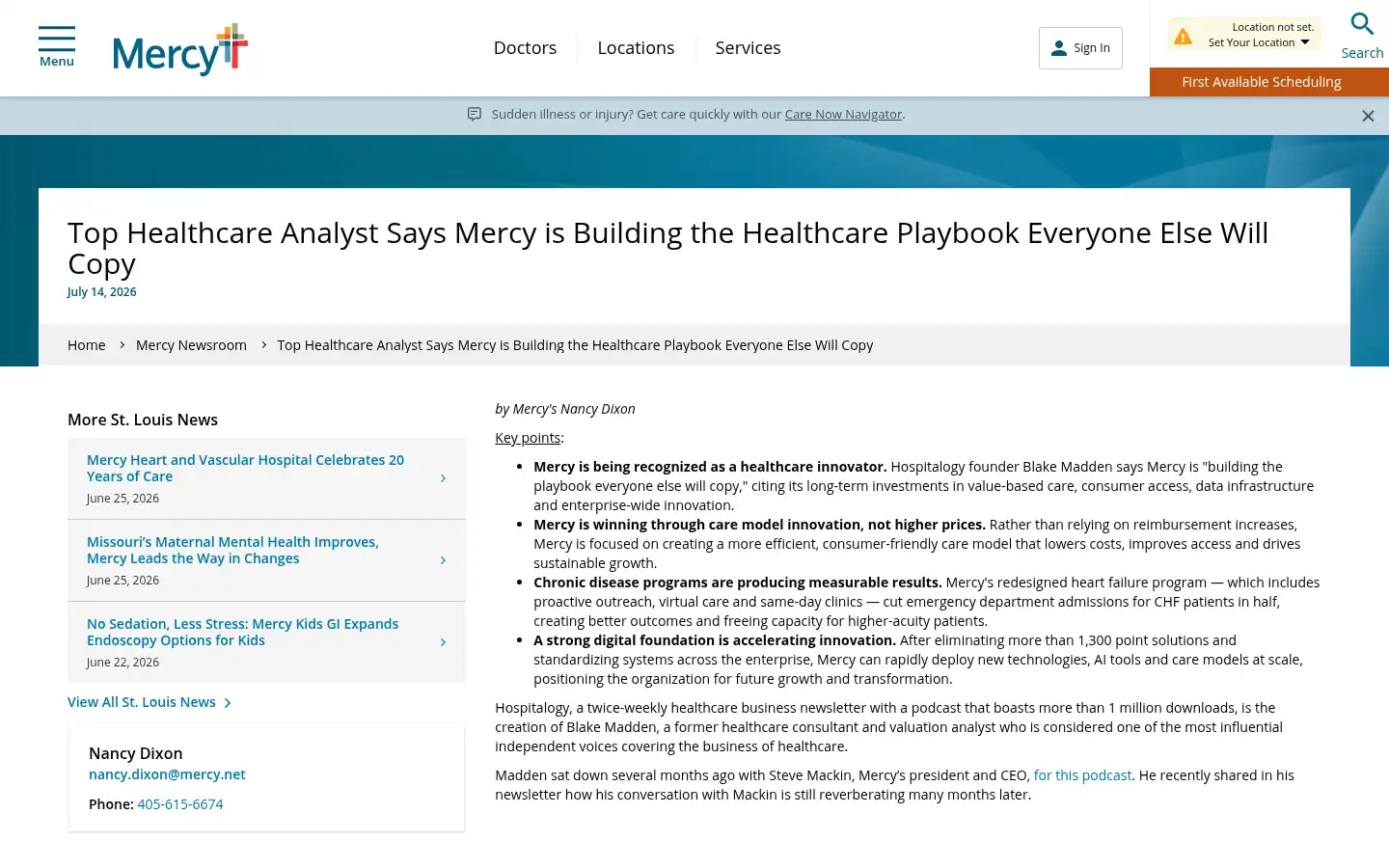Go to Home breadcrumb

point(87,345)
